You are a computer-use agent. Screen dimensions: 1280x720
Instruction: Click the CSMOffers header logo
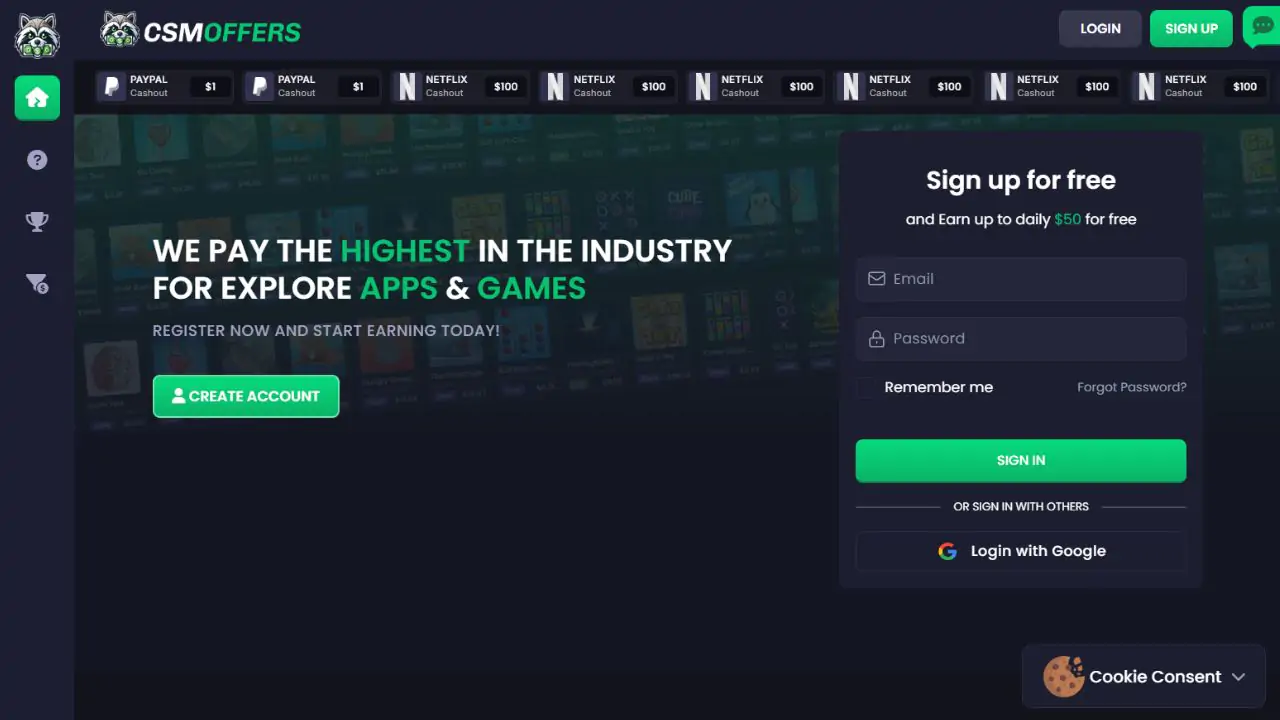point(201,30)
